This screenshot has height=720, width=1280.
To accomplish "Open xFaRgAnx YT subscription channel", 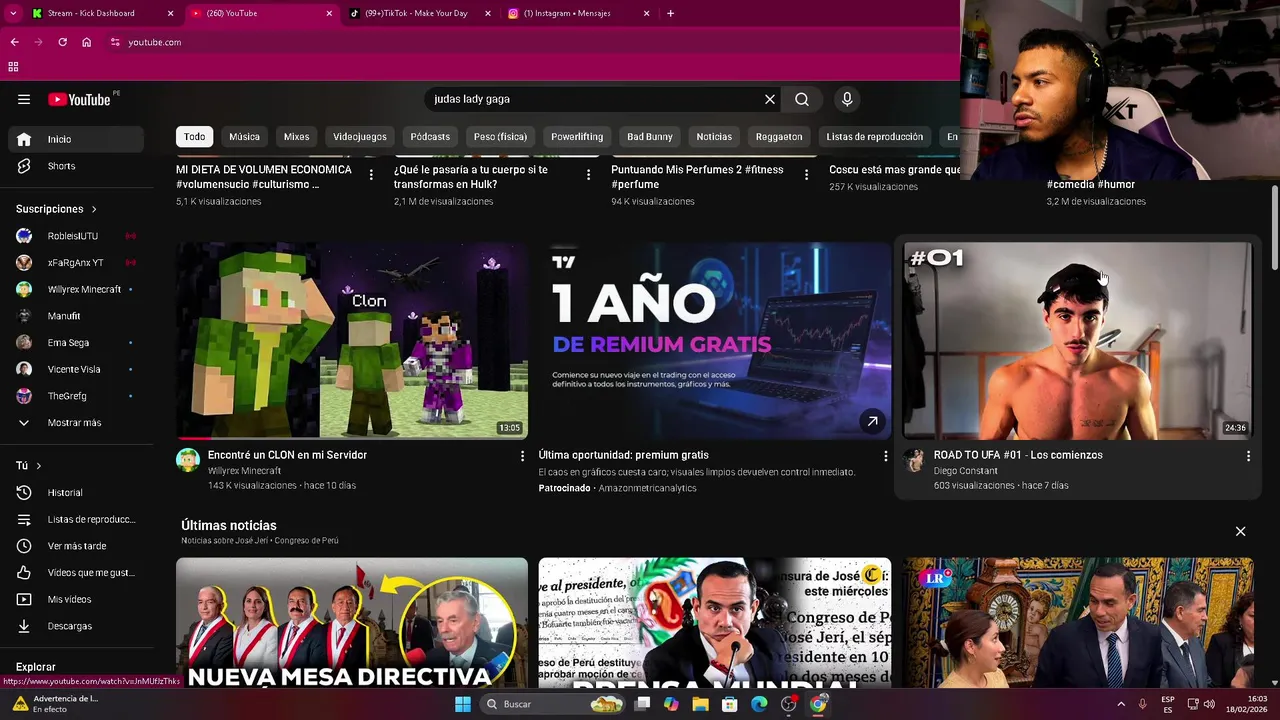I will (78, 262).
